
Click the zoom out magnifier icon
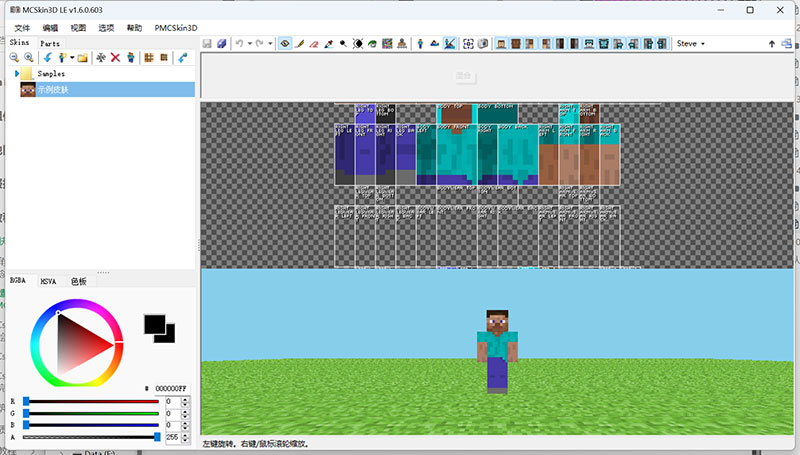click(14, 58)
